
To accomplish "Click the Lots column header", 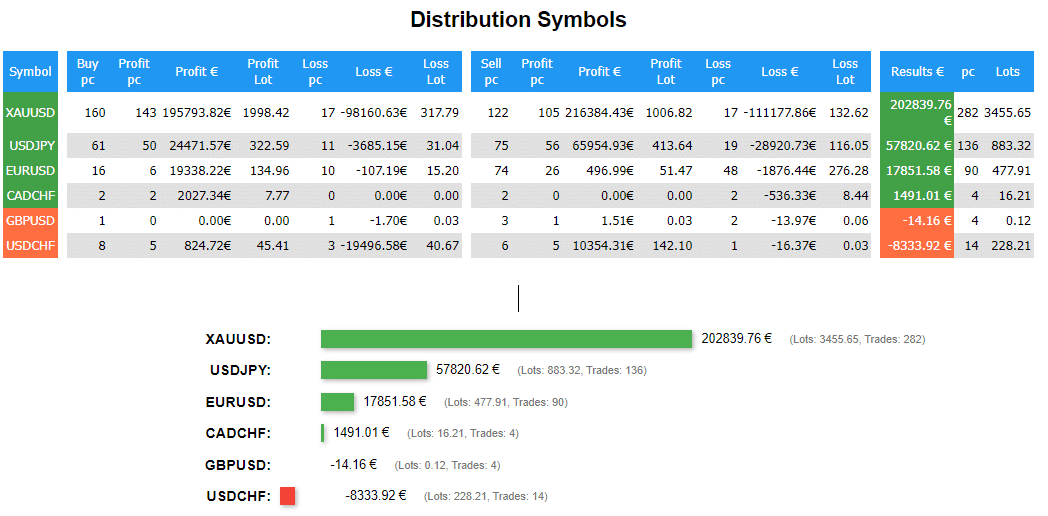I will (1007, 72).
